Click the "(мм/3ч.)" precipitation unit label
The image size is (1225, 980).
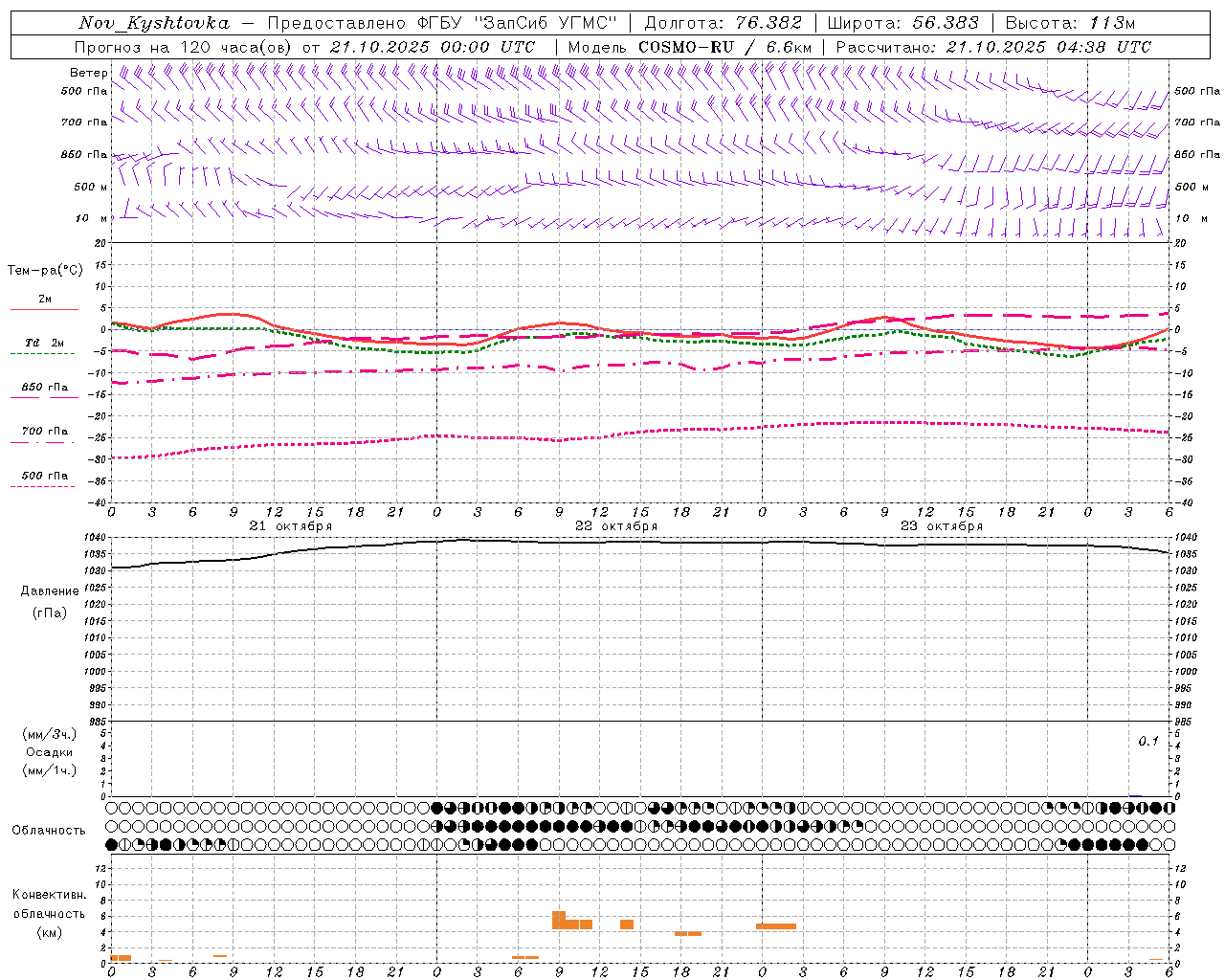click(x=50, y=734)
